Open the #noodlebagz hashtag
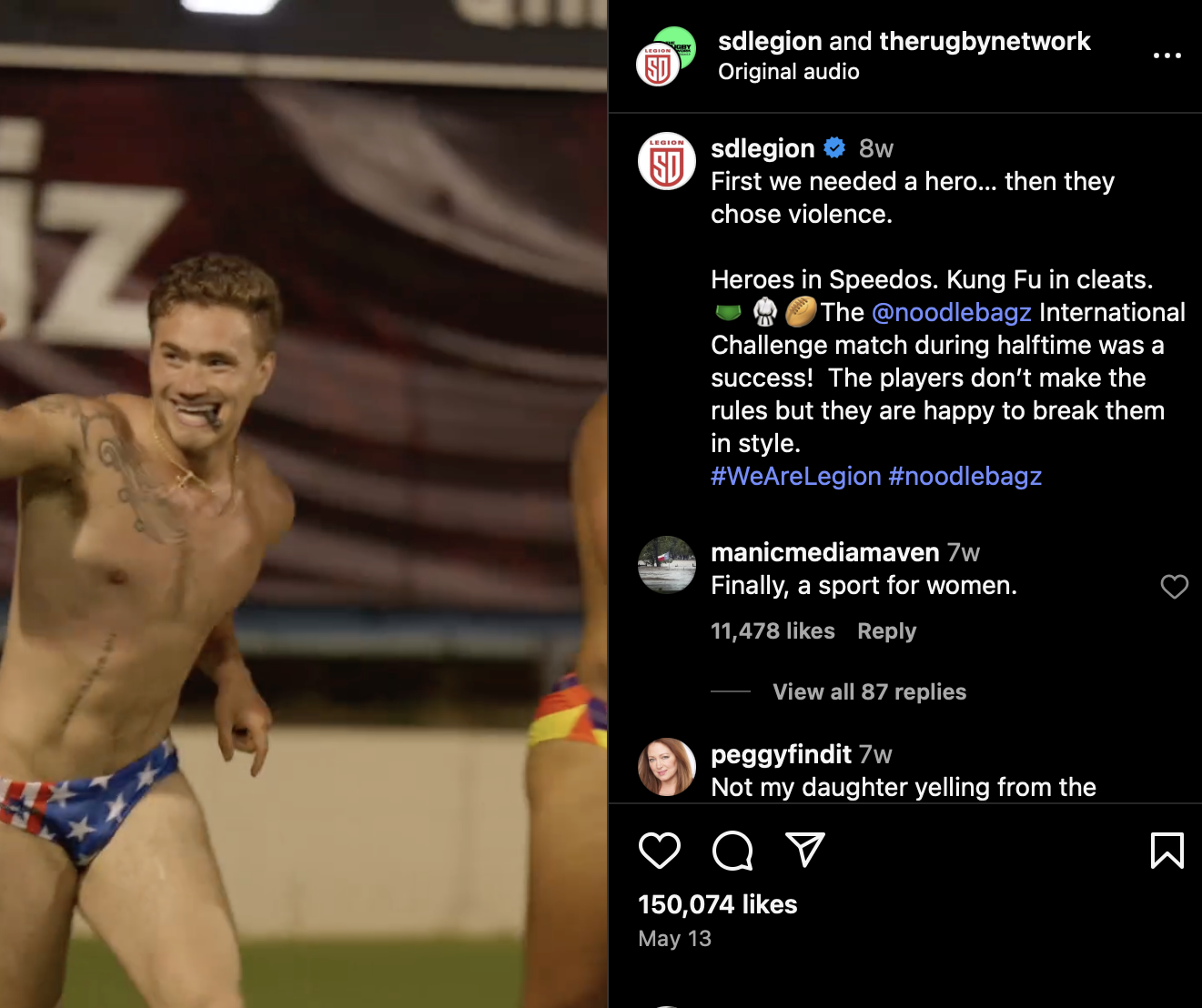 coord(965,476)
